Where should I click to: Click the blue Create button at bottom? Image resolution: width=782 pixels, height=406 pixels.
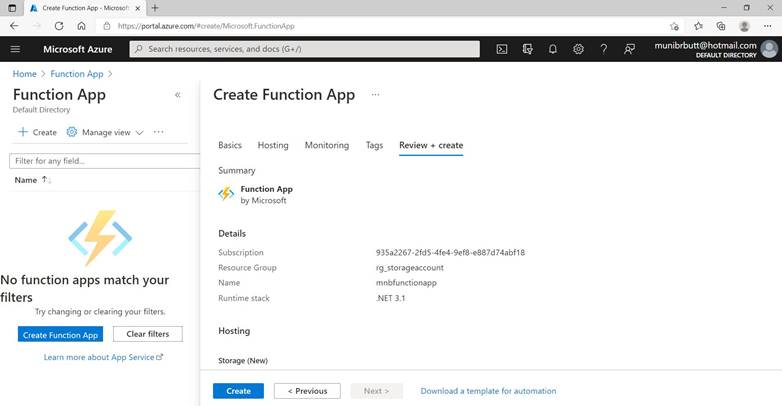click(x=238, y=391)
